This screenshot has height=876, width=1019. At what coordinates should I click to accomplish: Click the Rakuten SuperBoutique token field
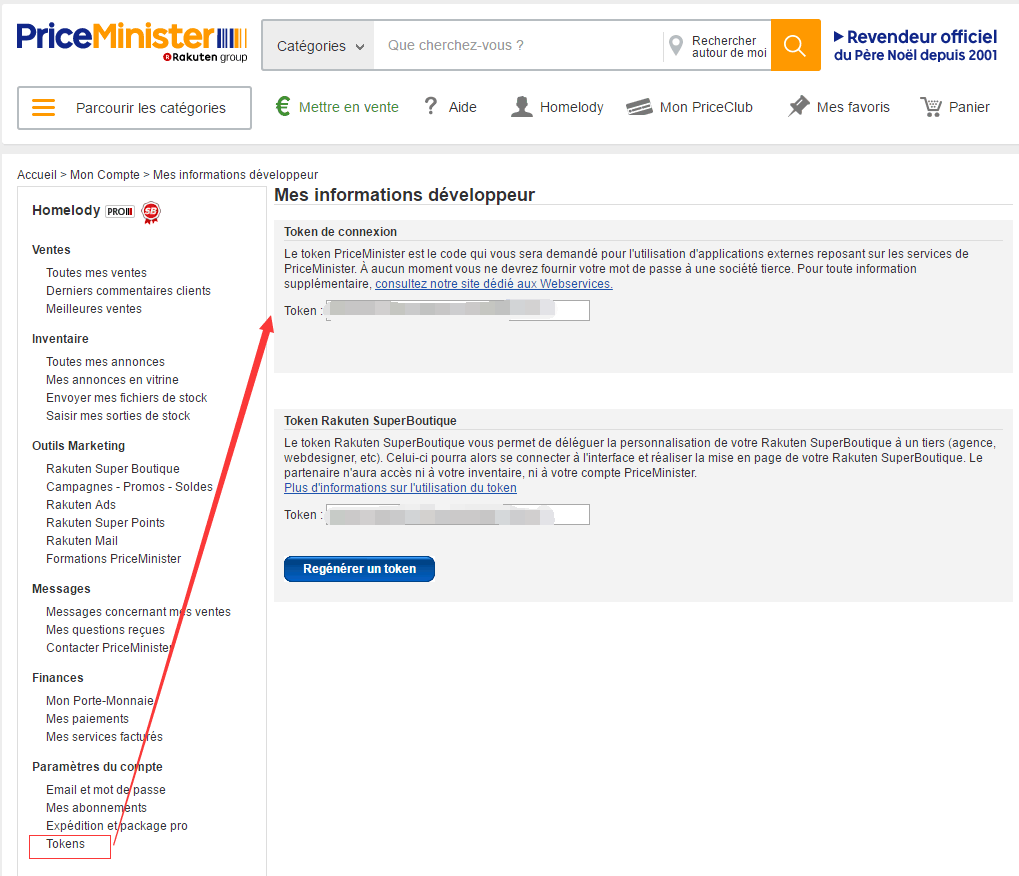[x=458, y=515]
